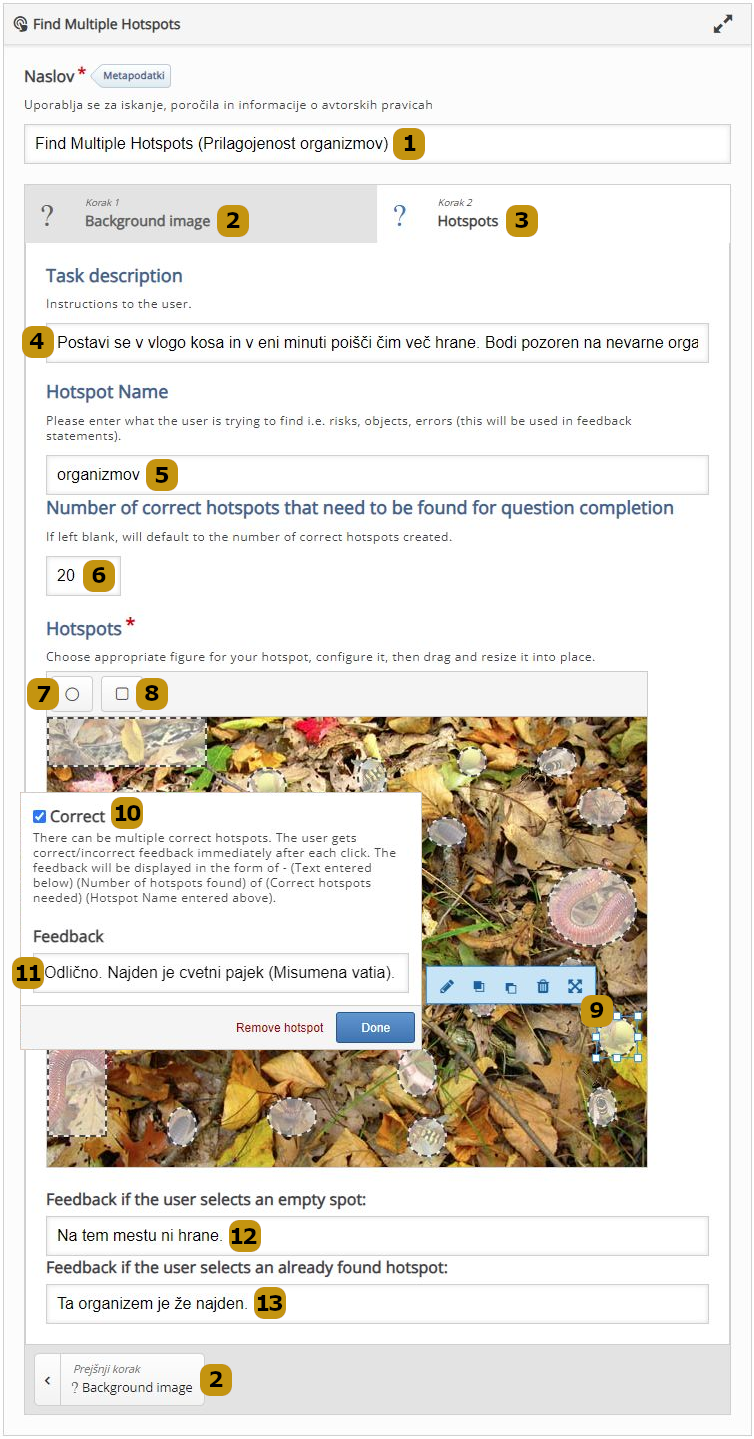Click the Hotspot Name field
This screenshot has width=754, height=1439.
tap(377, 475)
